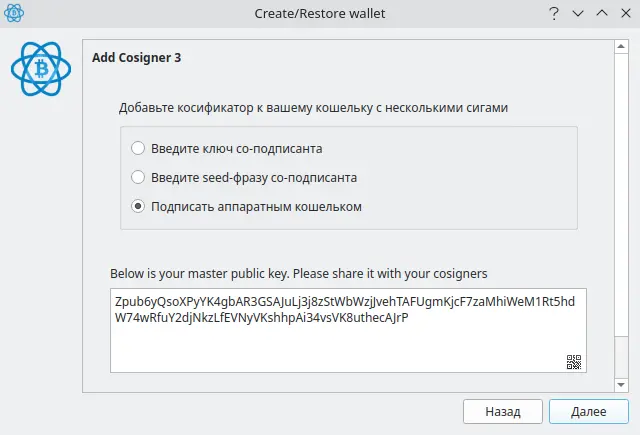Click inside the master public key text box
Viewport: 640px width, 435px height.
(348, 331)
